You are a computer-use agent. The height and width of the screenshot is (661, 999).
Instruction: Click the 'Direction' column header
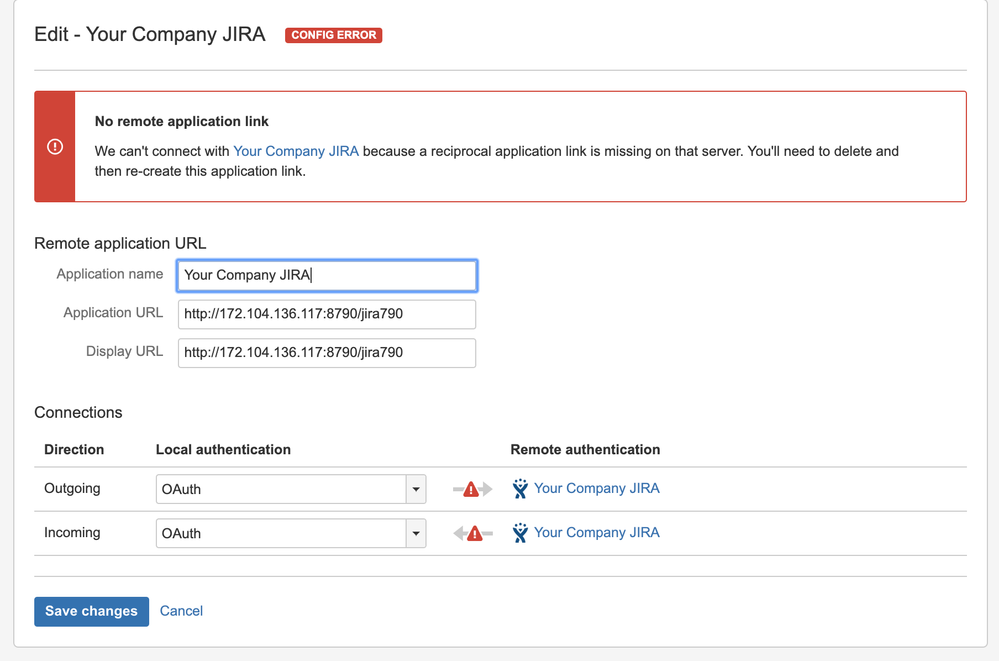[74, 449]
